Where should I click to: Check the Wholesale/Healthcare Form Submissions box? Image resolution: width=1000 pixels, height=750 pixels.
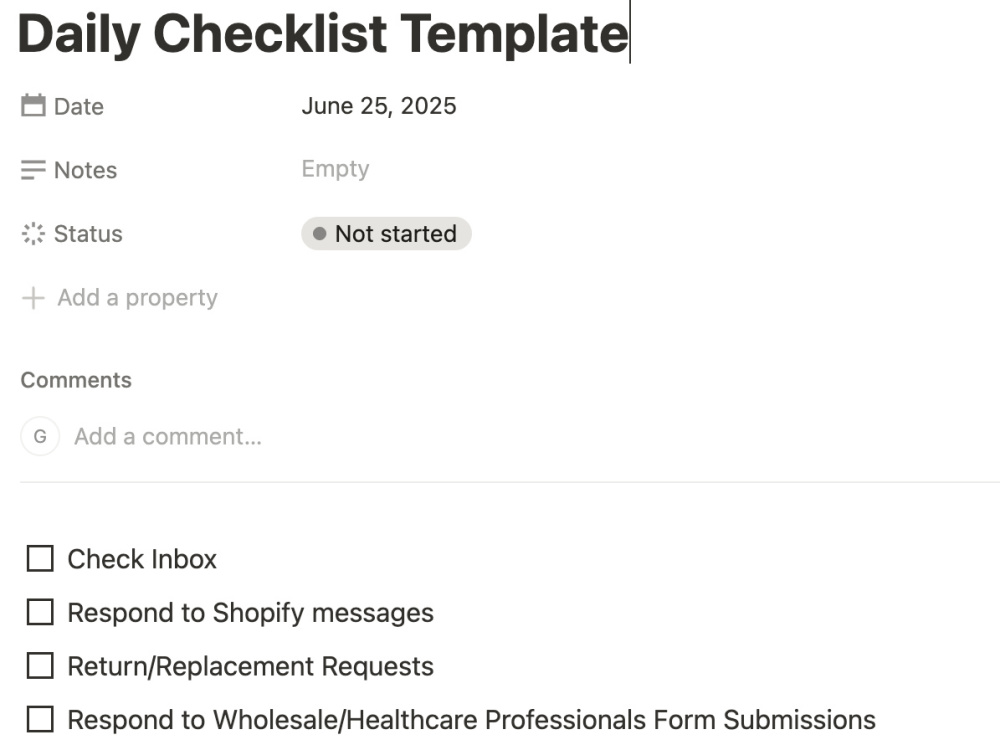(x=40, y=719)
